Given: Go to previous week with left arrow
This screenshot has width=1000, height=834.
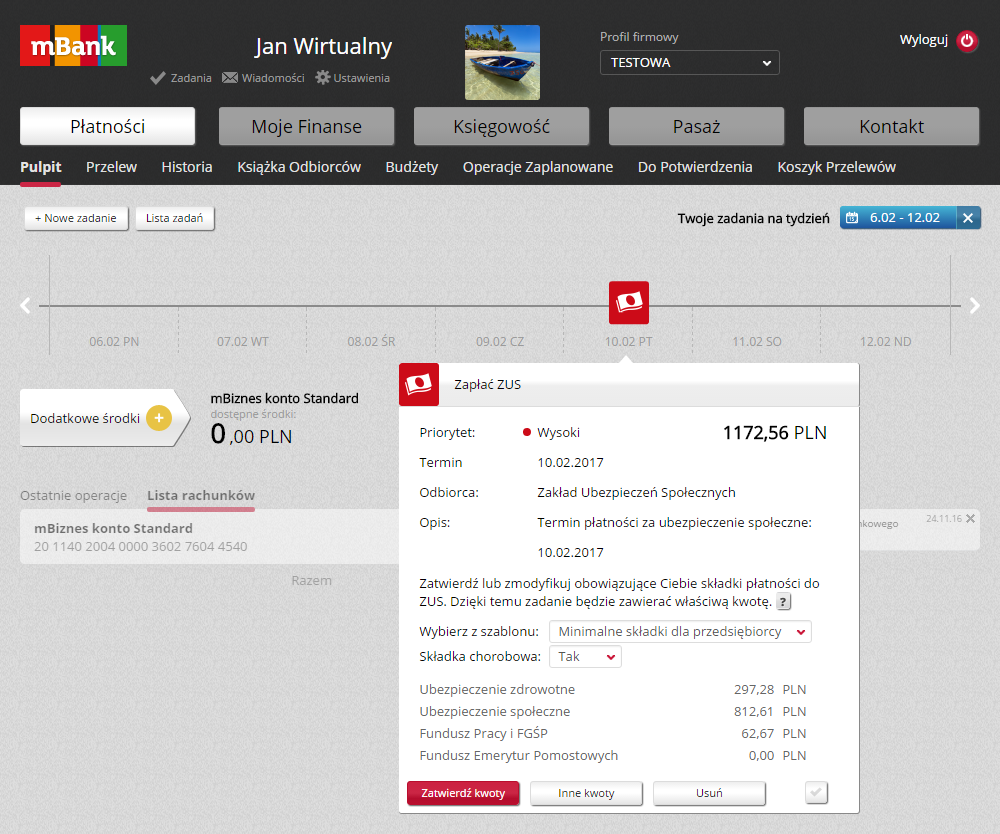Looking at the screenshot, I should point(25,305).
